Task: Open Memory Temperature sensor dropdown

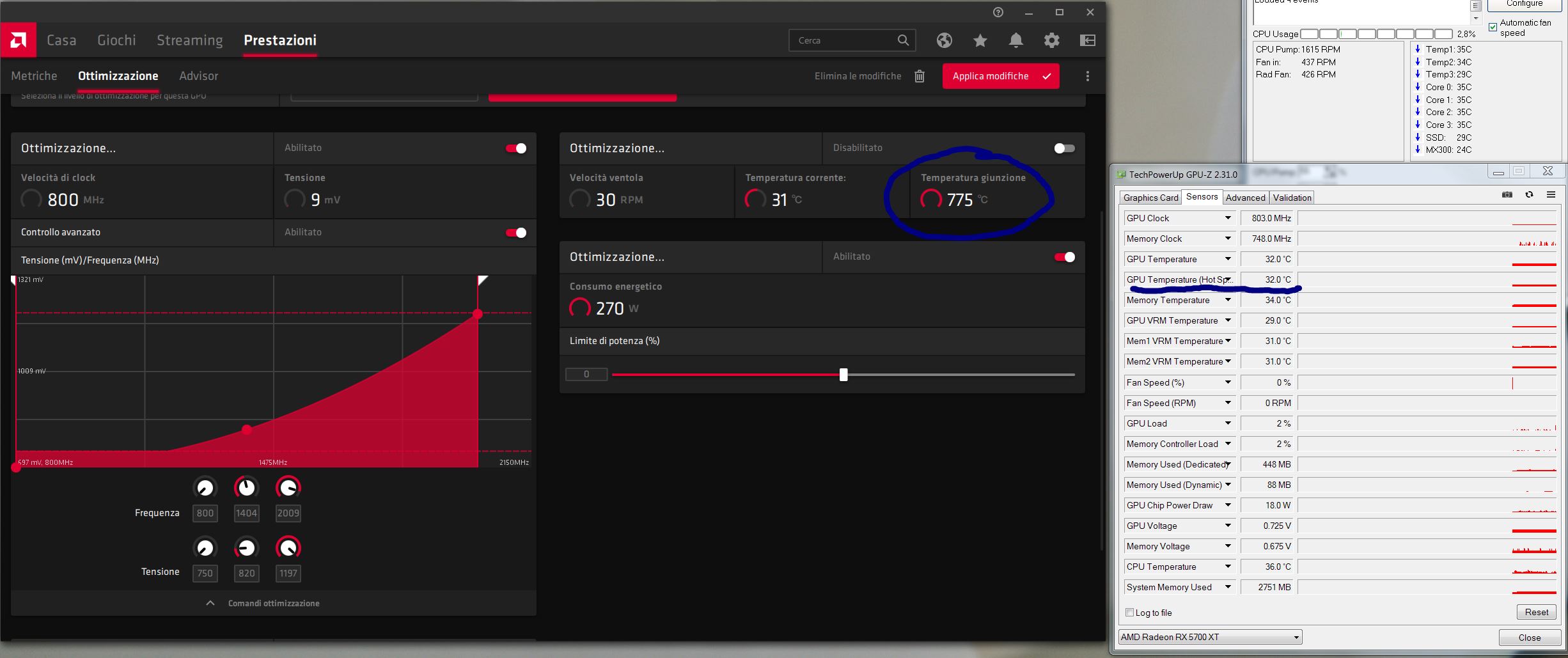Action: pos(1228,300)
